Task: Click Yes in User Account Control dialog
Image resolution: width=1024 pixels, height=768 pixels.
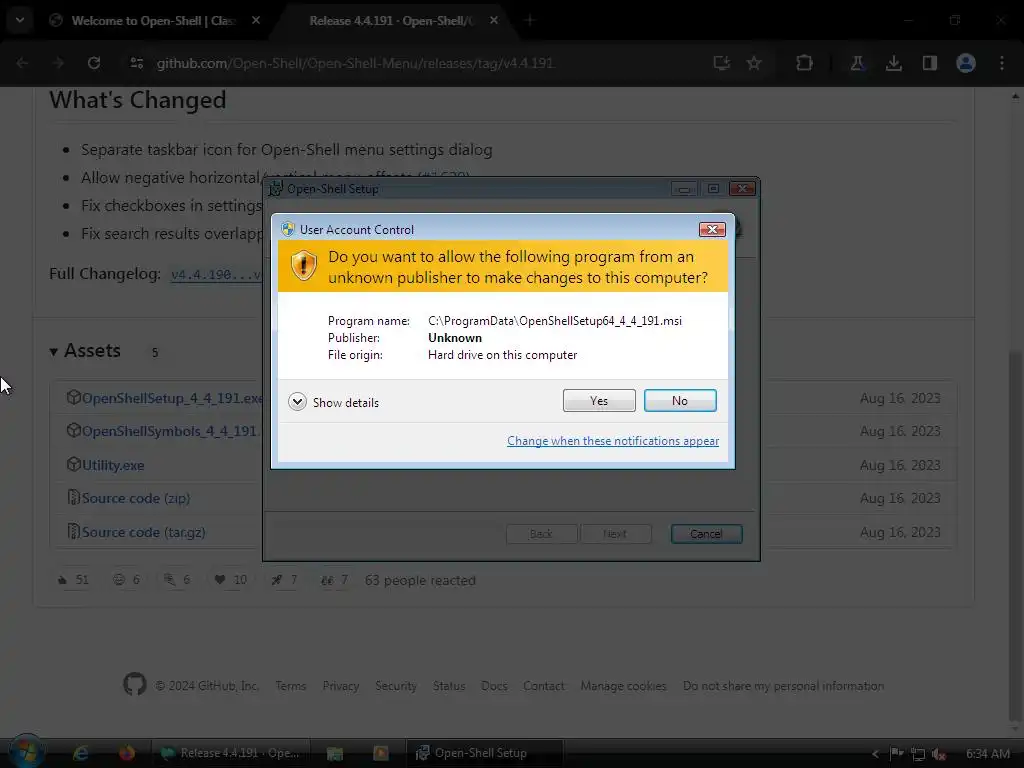Action: (599, 400)
